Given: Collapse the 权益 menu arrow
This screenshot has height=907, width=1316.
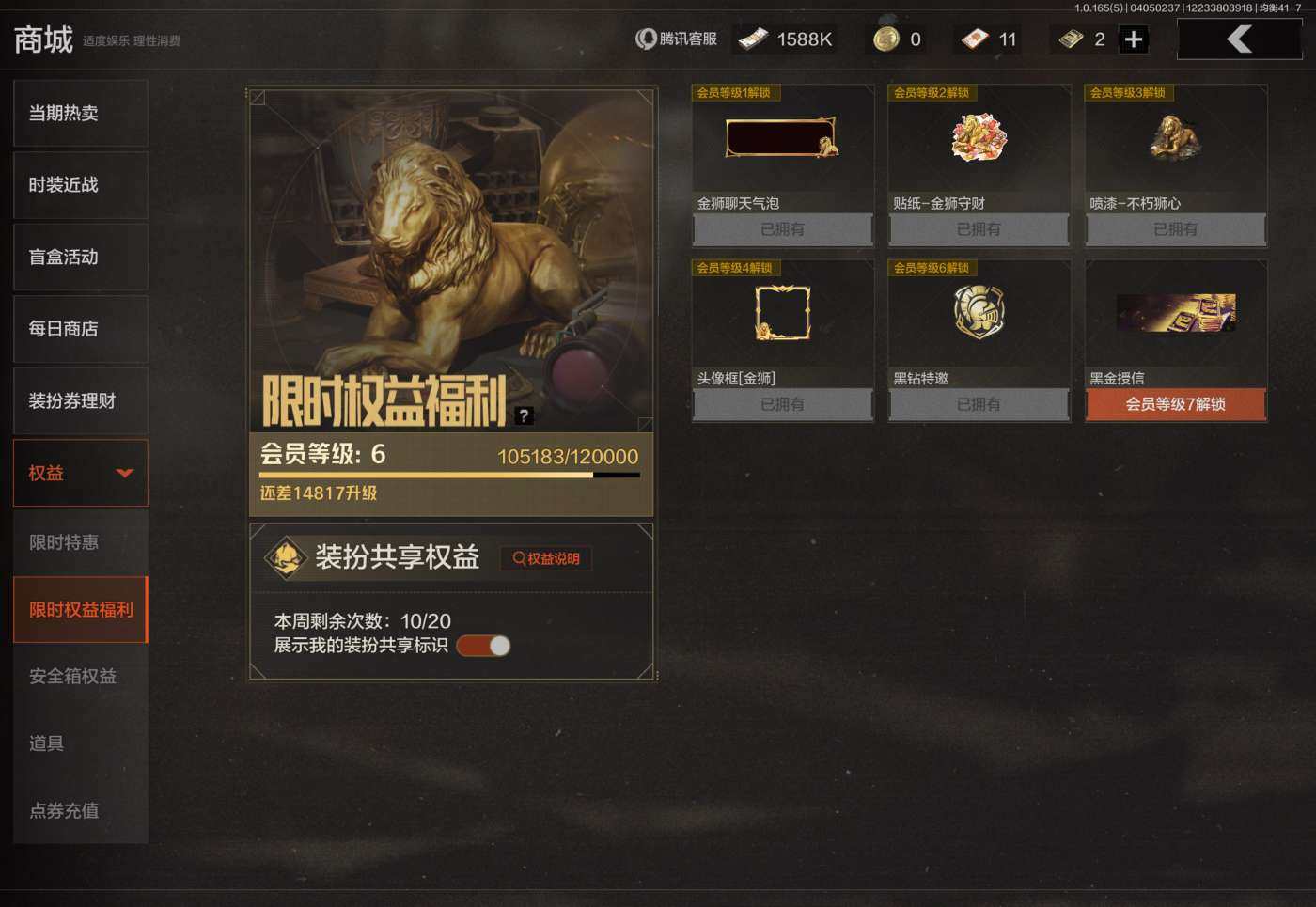Looking at the screenshot, I should coord(124,473).
